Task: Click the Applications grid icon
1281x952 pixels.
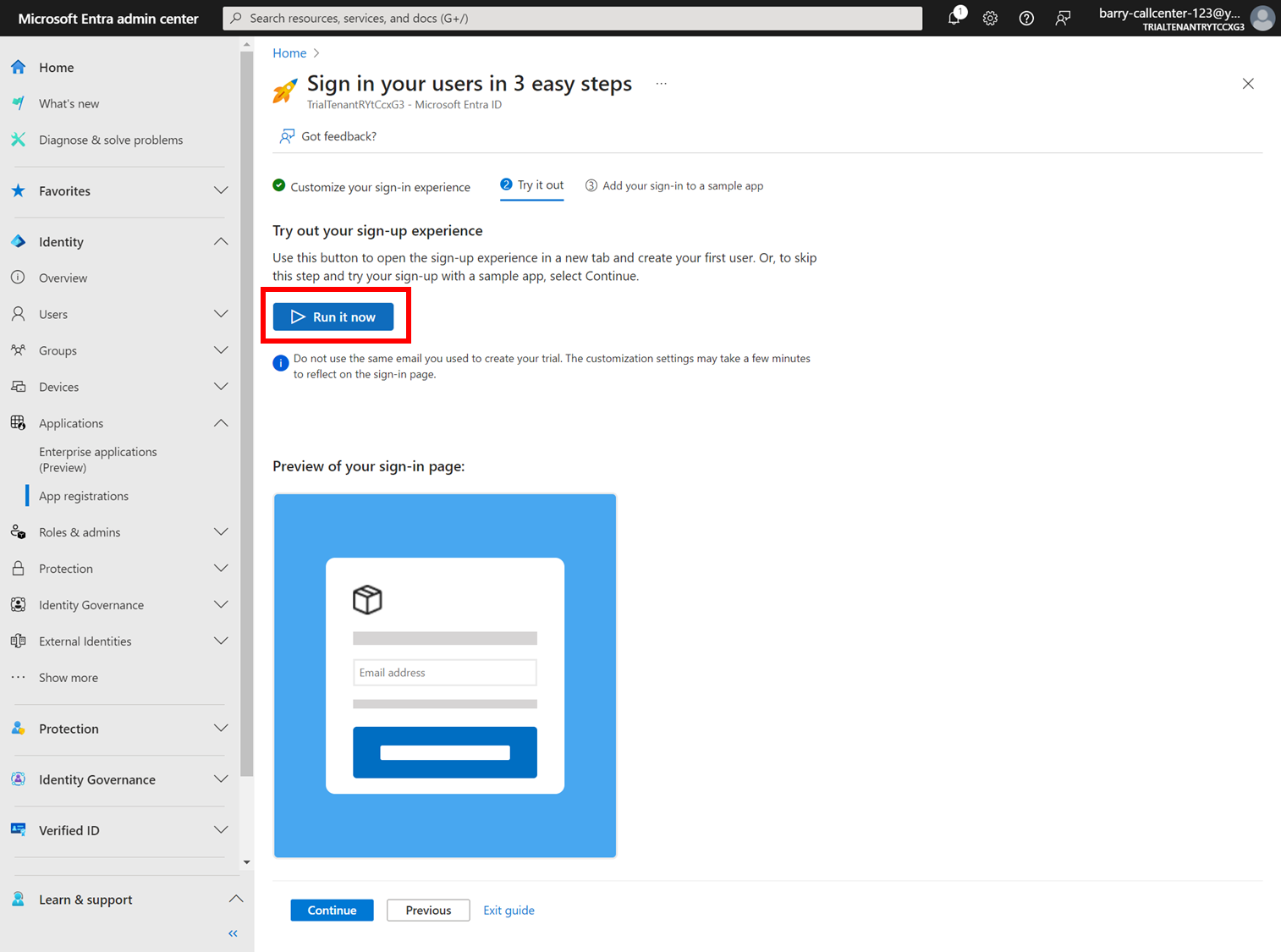Action: (x=18, y=423)
